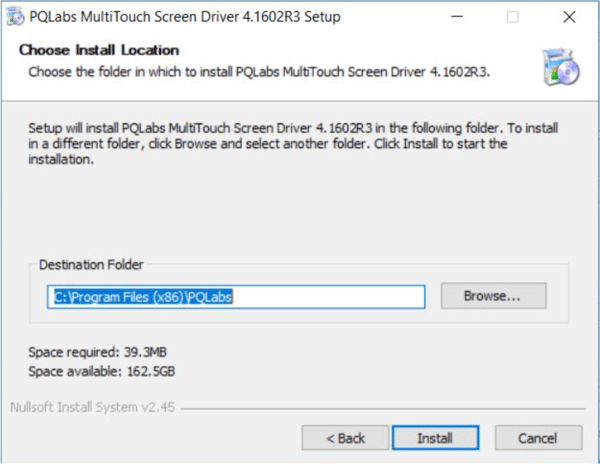The image size is (600, 464).
Task: Cancel the PQLabs driver setup
Action: (538, 438)
